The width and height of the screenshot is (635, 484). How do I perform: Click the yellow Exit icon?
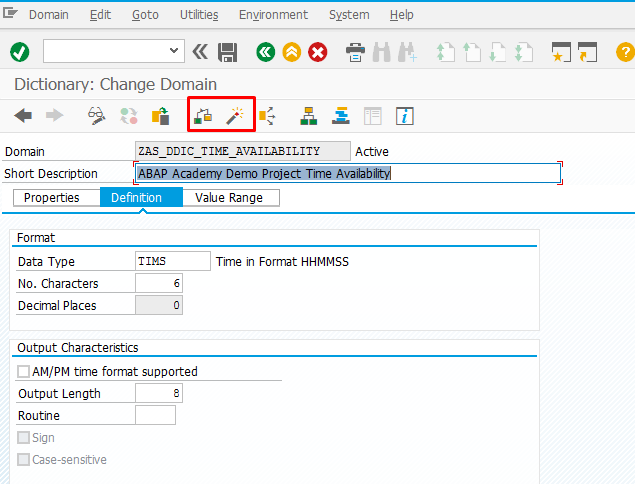(292, 52)
